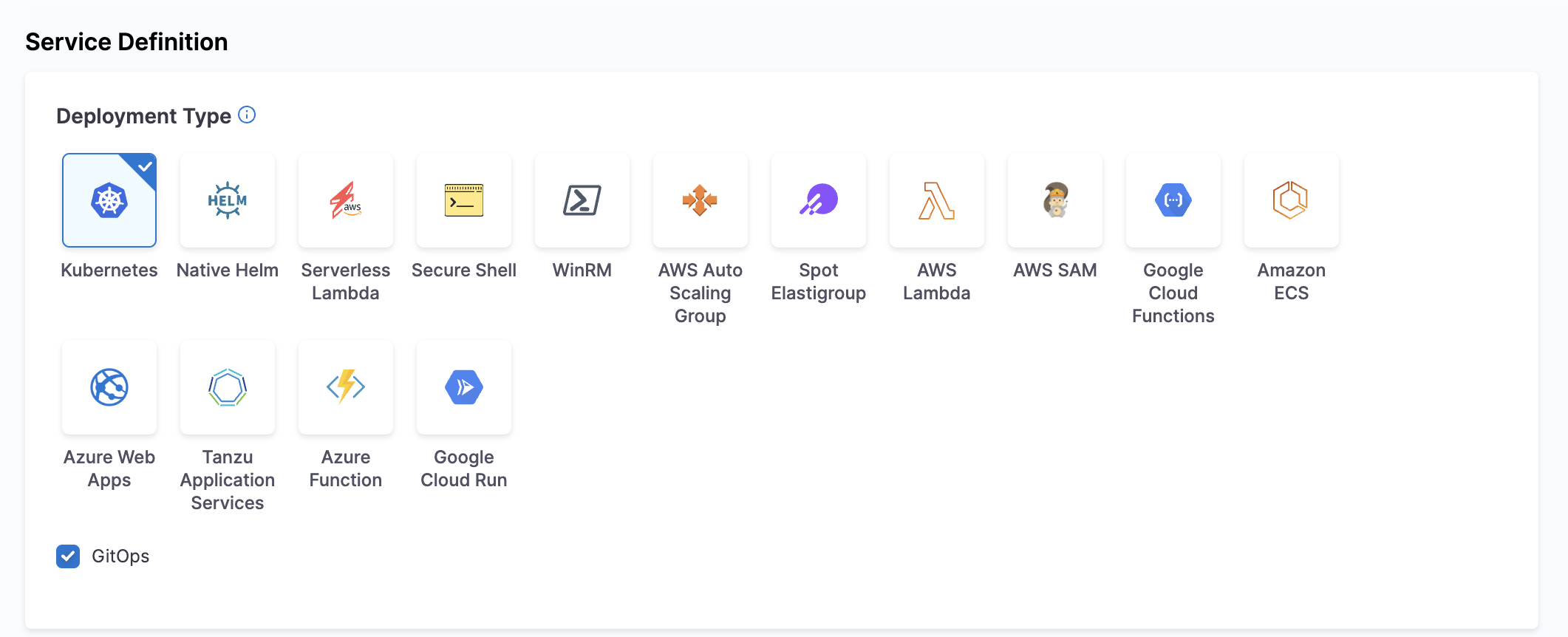Pick the Google Cloud Functions icon
This screenshot has height=637, width=1568.
click(1173, 200)
